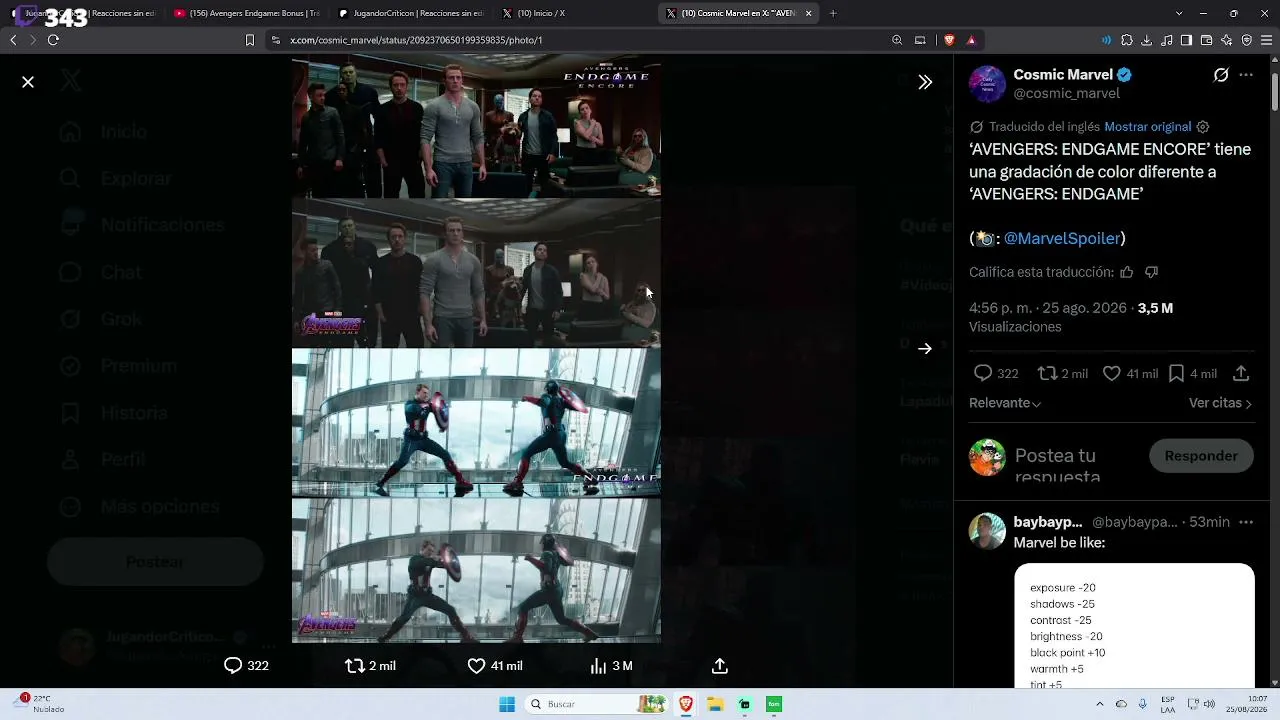Screen dimensions: 1280x720
Task: Click the x.com address bar URL
Action: click(x=416, y=40)
